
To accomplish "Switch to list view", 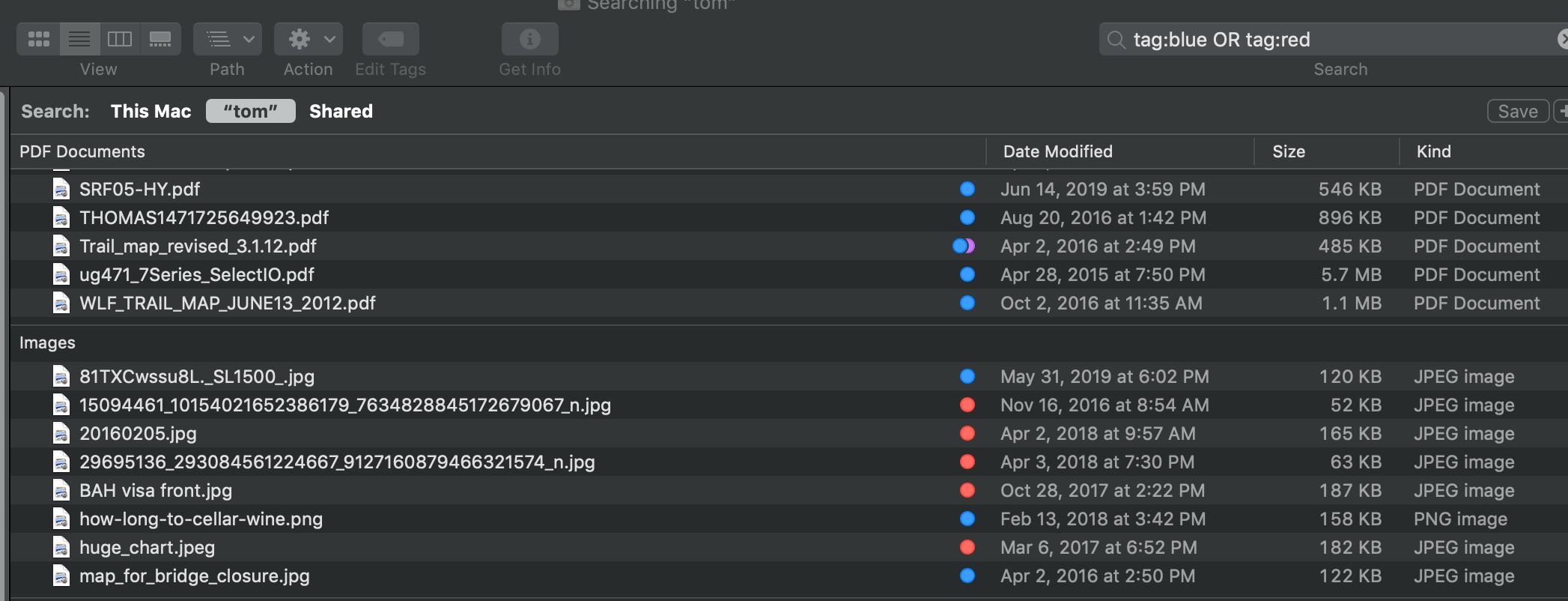I will point(79,39).
